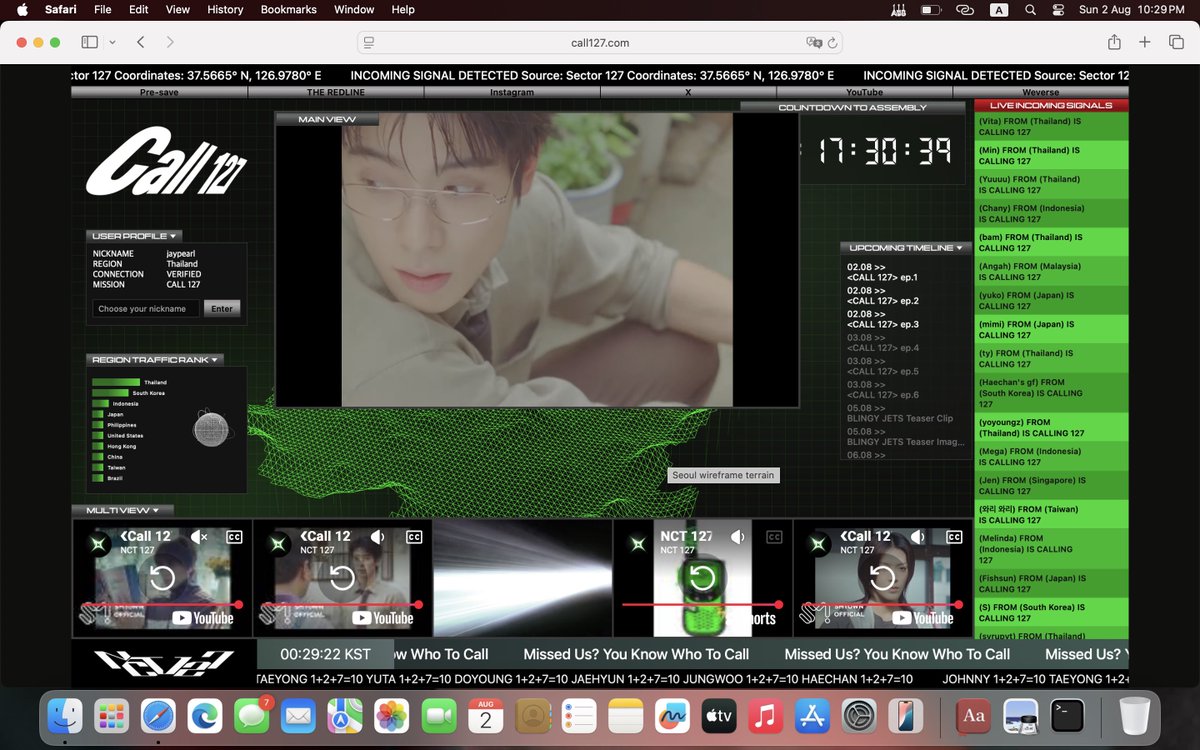Open the YouTube tab
Screen dimensions: 1200x750
click(864, 92)
